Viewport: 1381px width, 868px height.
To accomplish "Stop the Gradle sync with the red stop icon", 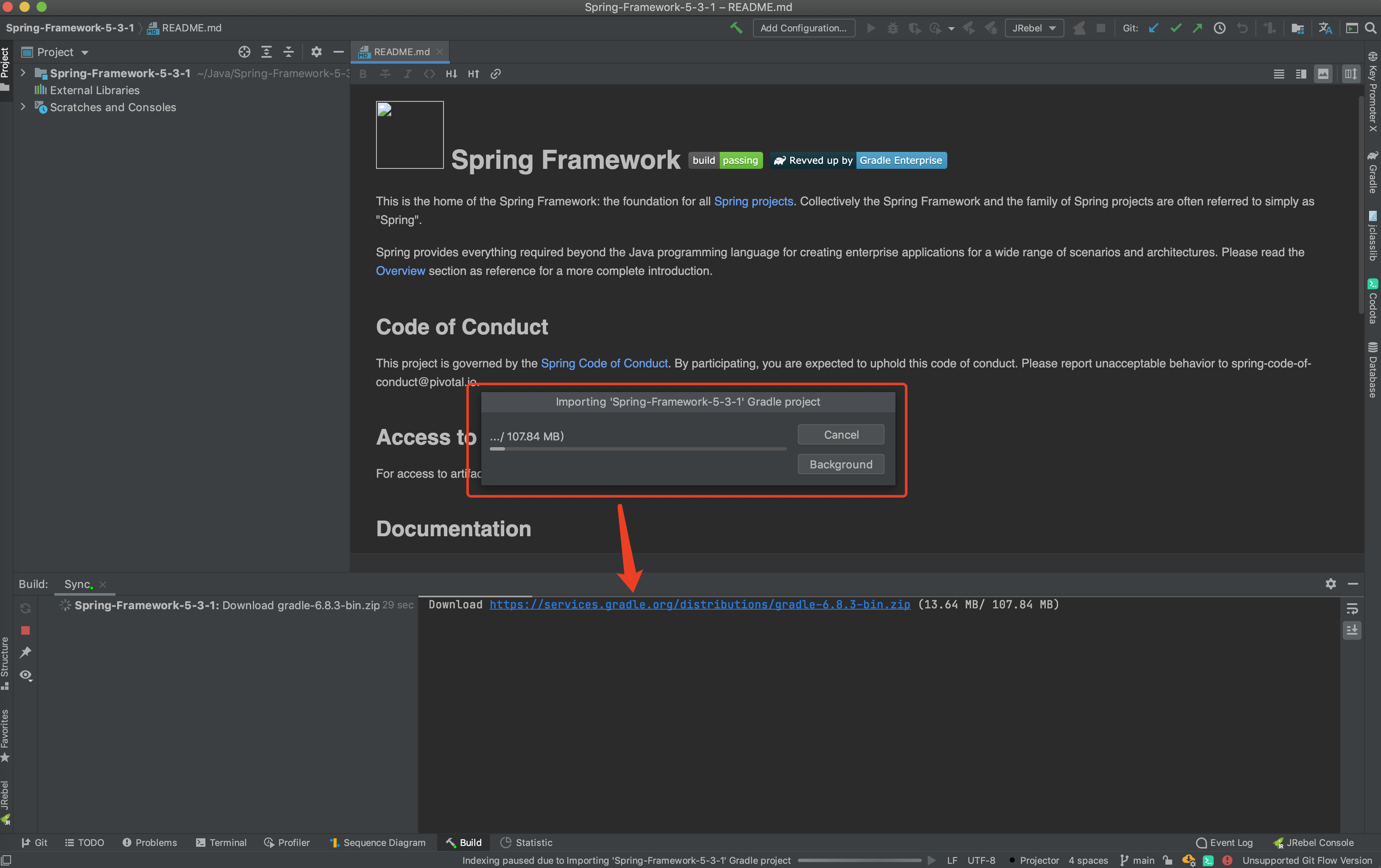I will click(25, 630).
